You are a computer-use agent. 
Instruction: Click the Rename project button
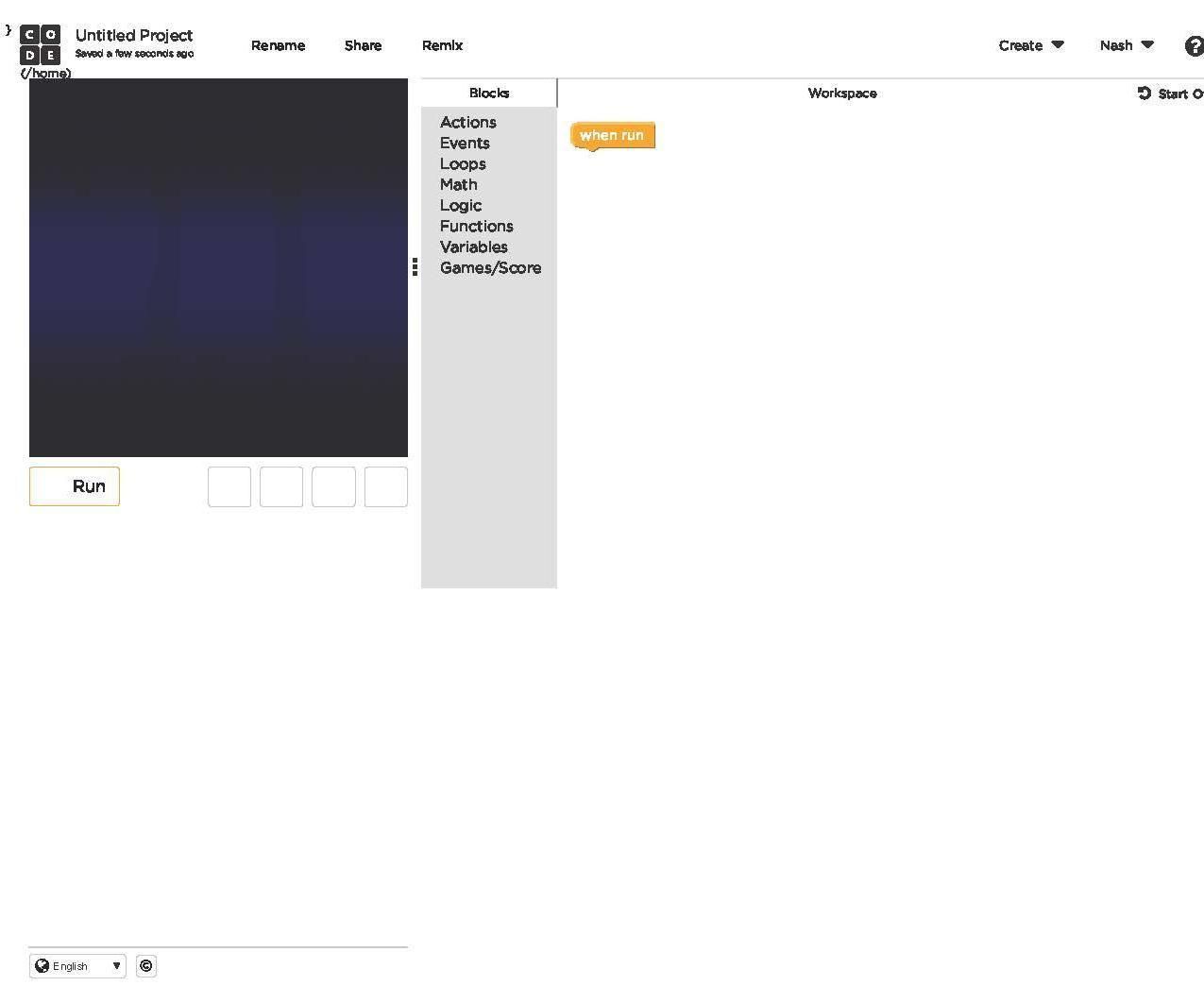pyautogui.click(x=279, y=45)
